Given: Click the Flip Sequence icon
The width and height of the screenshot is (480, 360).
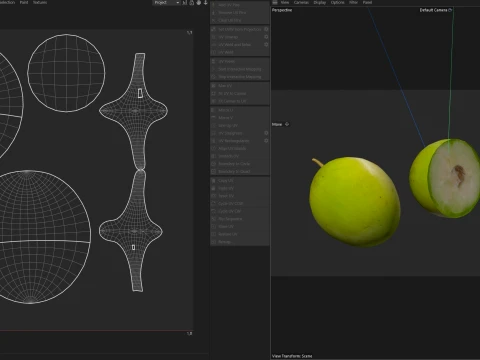Looking at the screenshot, I should coord(214,219).
